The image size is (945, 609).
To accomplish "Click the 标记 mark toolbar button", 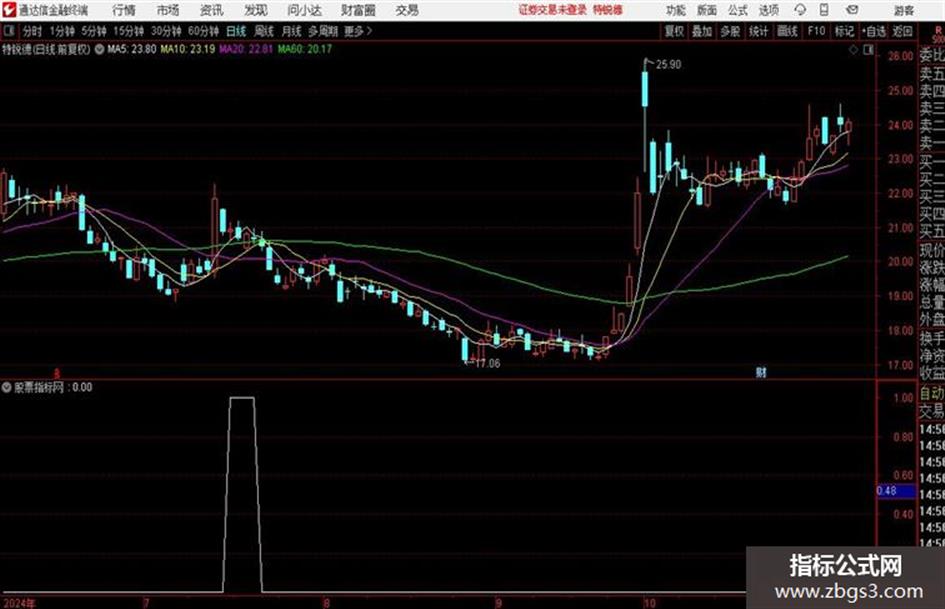I will 844,31.
